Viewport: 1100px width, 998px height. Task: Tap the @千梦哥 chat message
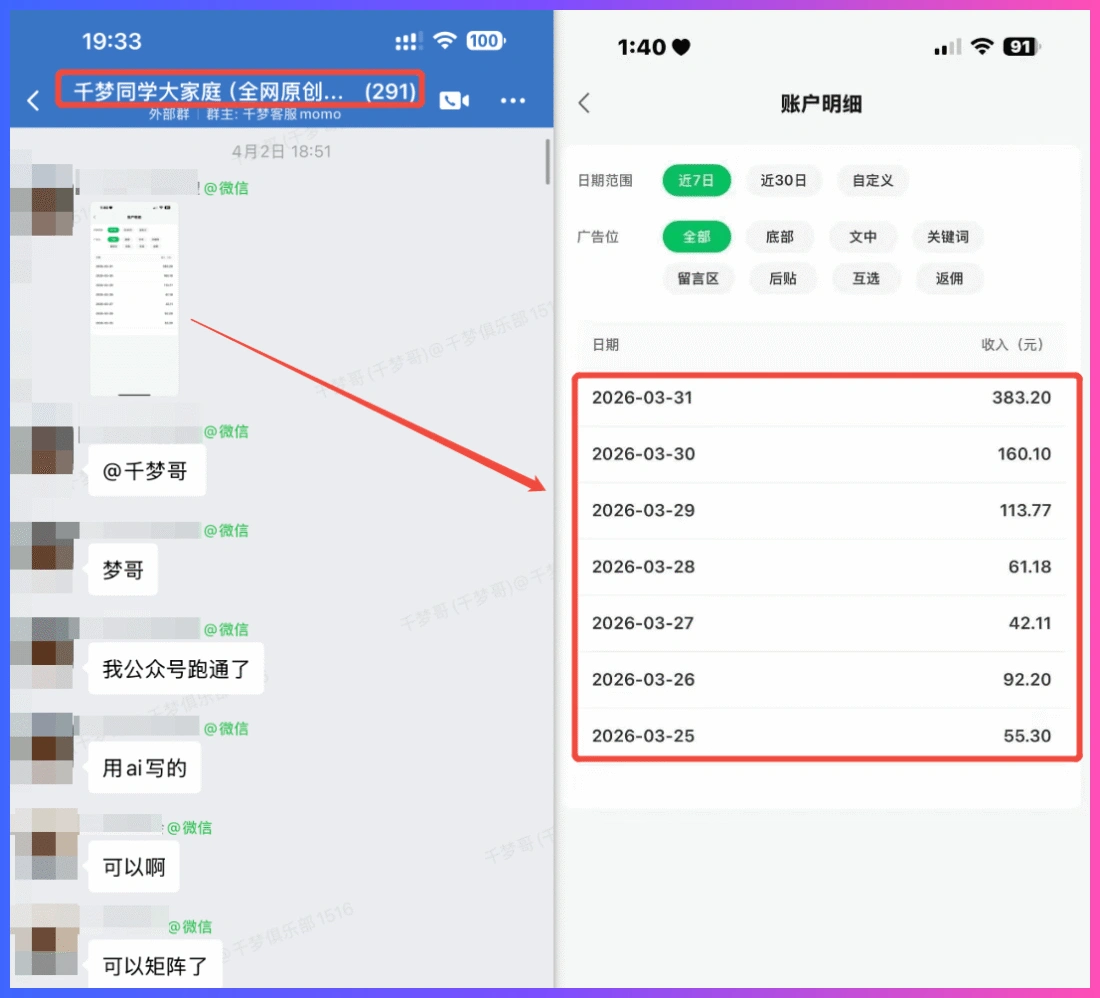pos(147,471)
